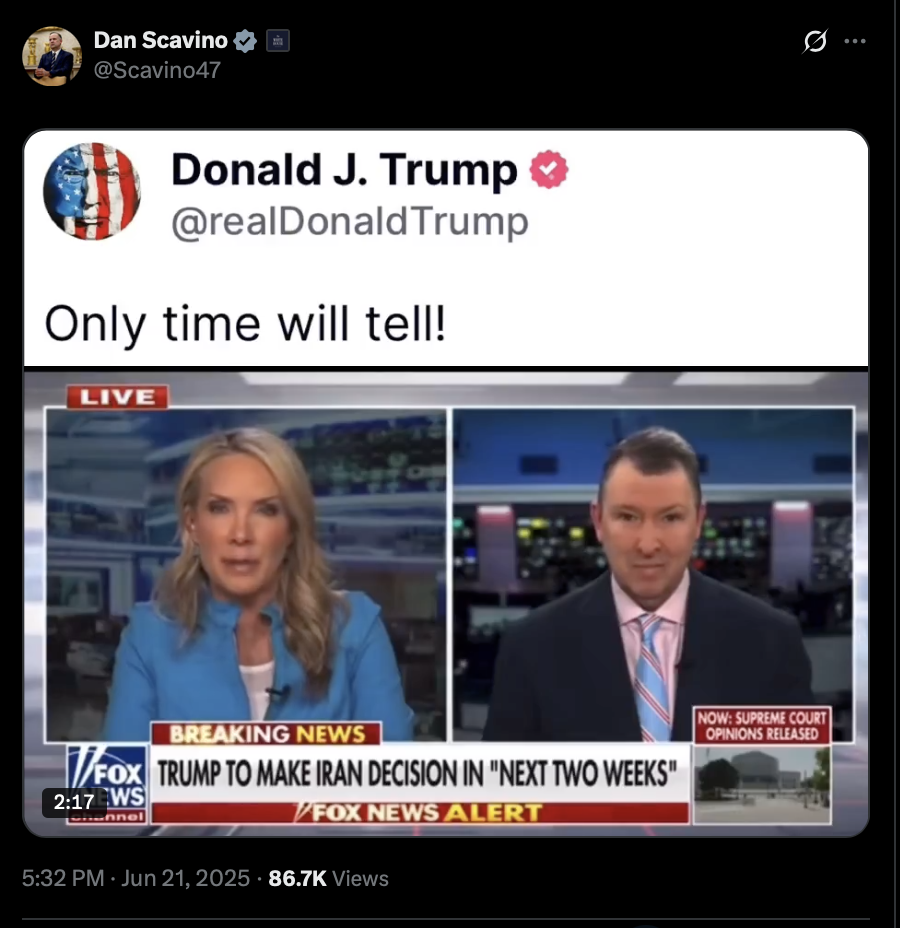Open the 5:32 PM Jun 21, 2025 timestamp
The width and height of the screenshot is (900, 928).
tap(136, 878)
